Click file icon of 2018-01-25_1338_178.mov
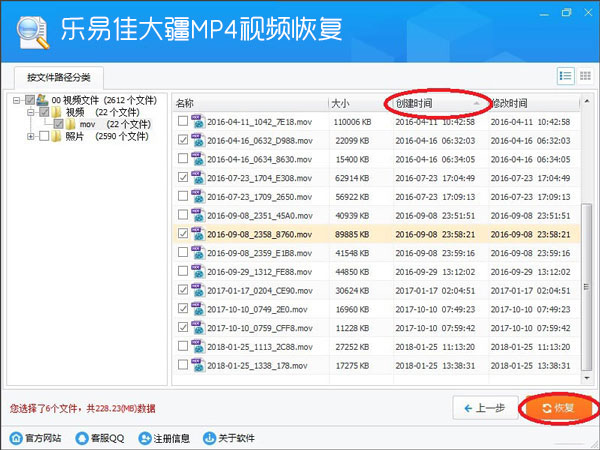Image resolution: width=600 pixels, height=450 pixels. tap(198, 365)
